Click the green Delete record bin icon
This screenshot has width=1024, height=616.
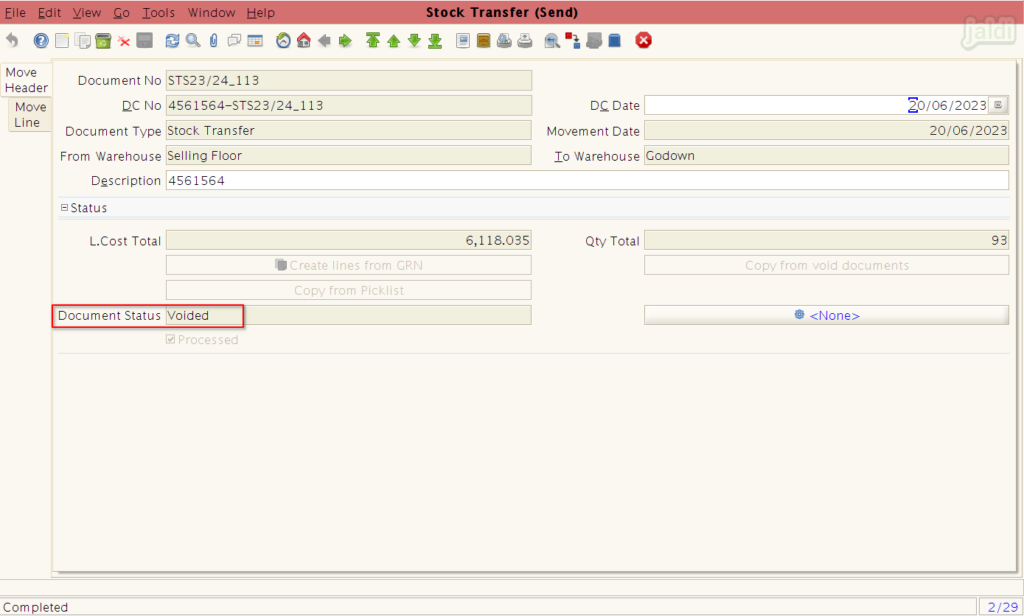point(103,41)
